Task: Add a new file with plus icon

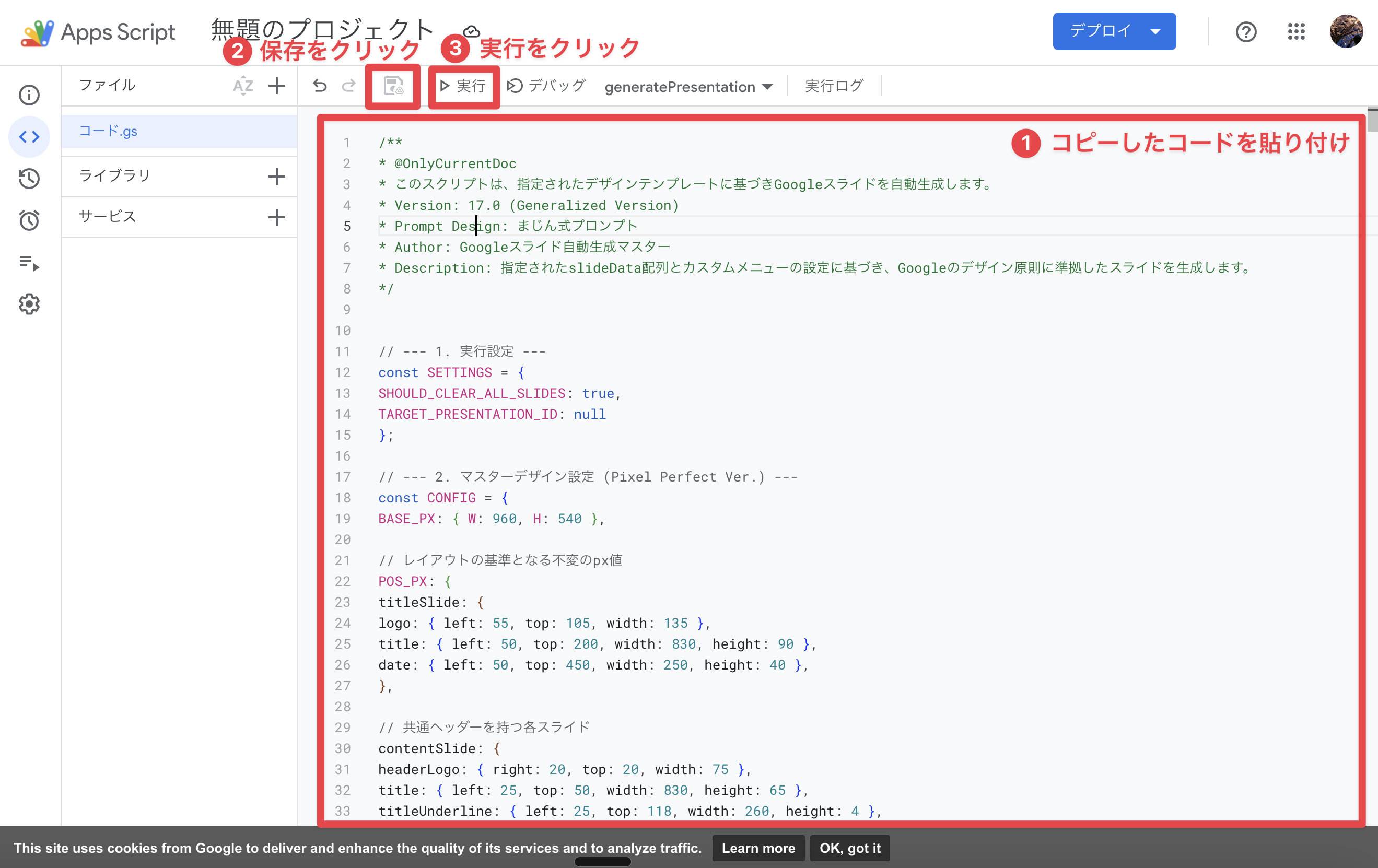Action: coord(276,86)
